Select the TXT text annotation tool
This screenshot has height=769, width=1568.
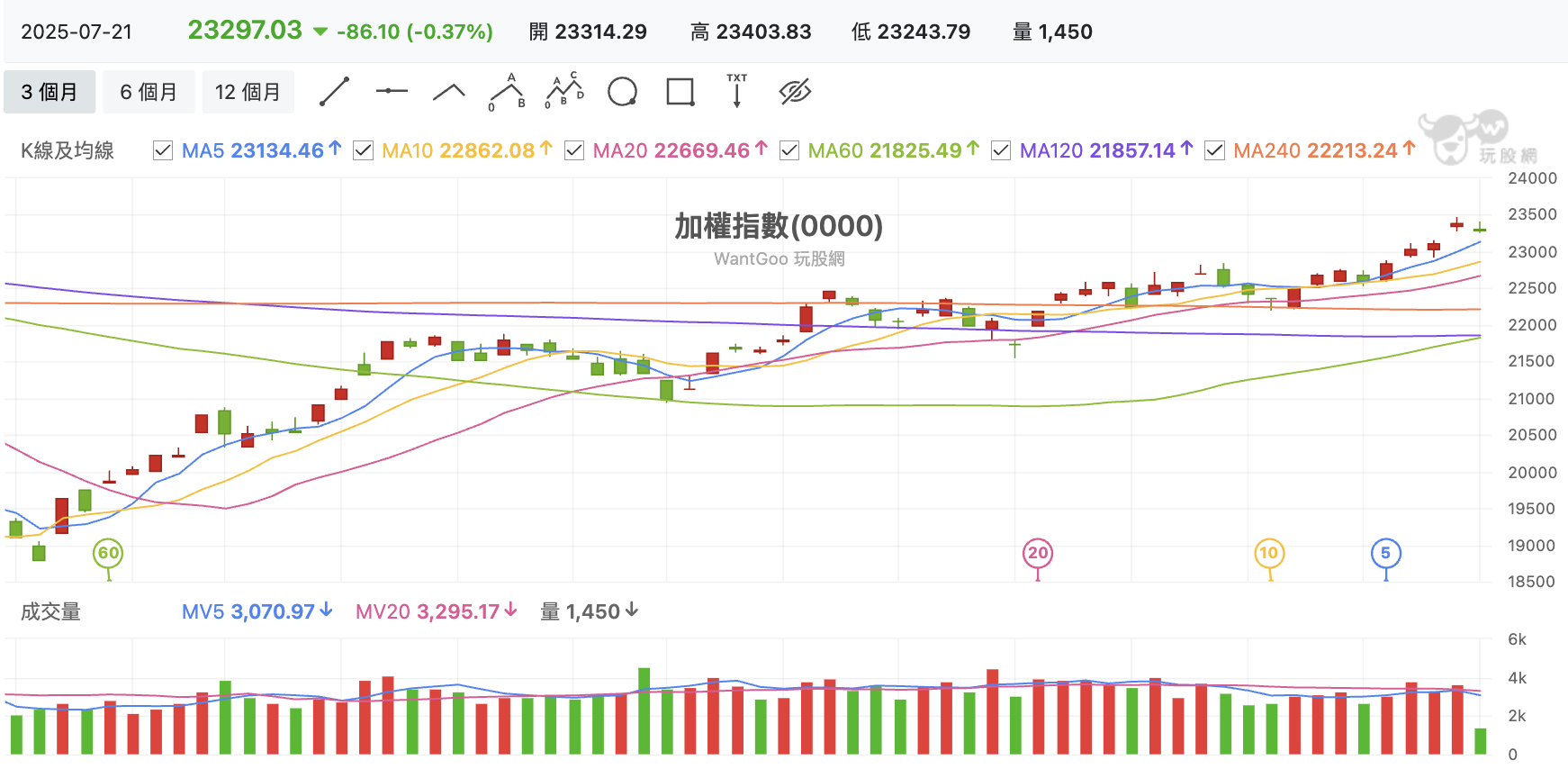click(x=737, y=91)
